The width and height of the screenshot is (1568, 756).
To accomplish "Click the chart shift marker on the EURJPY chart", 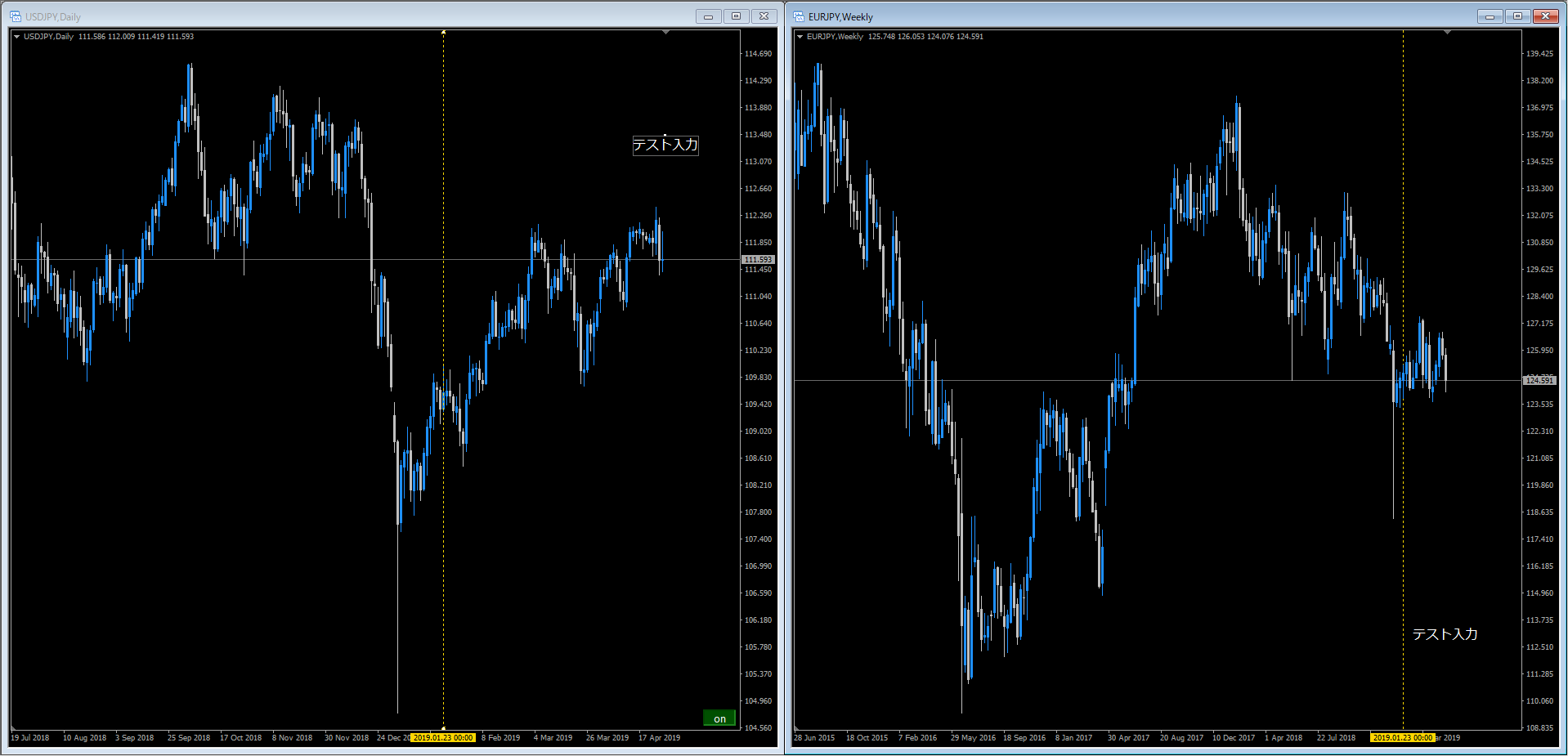I will coord(1447,32).
